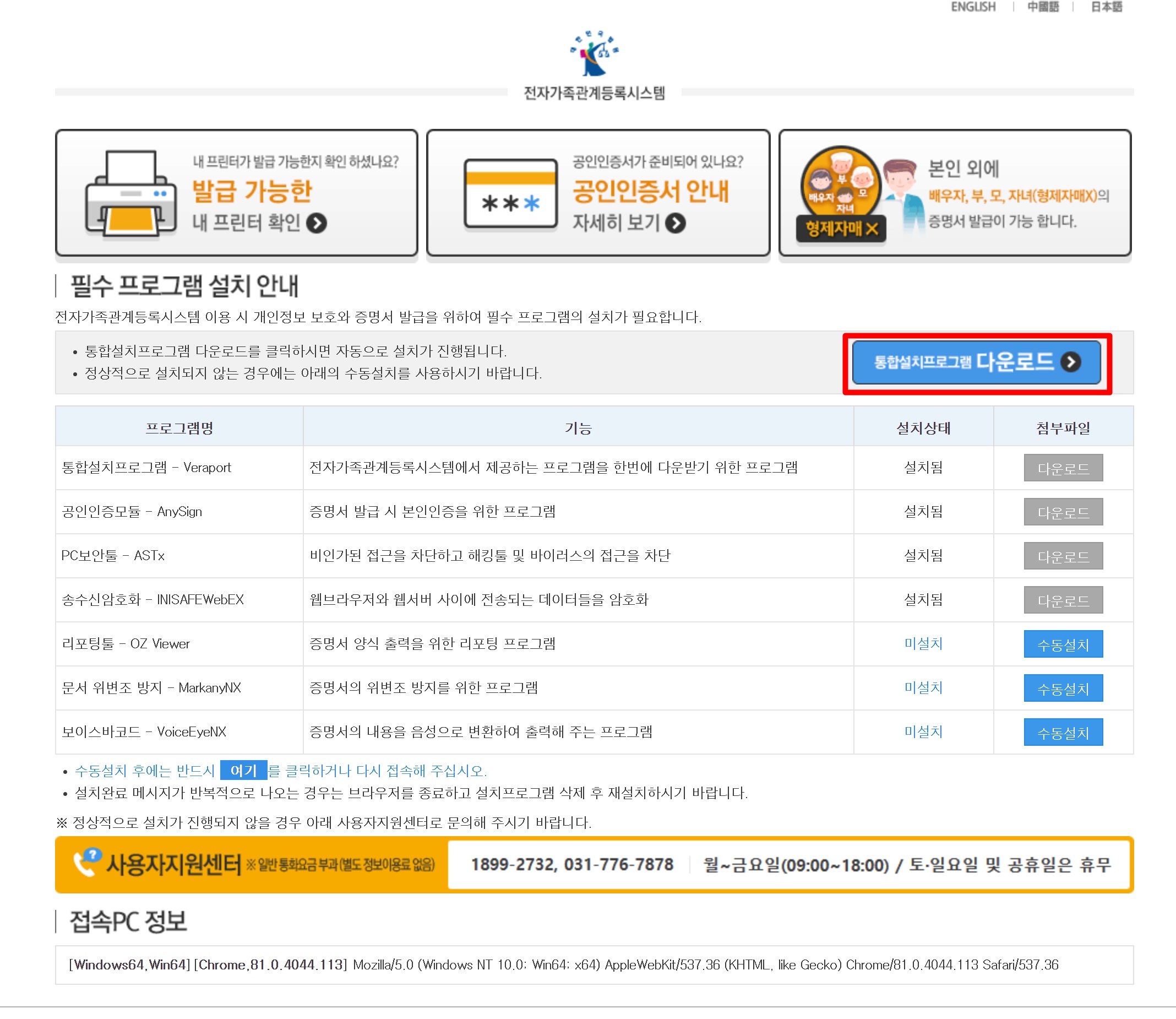Click 다운로드 button for Veraport row
The image size is (1176, 1019).
1063,468
